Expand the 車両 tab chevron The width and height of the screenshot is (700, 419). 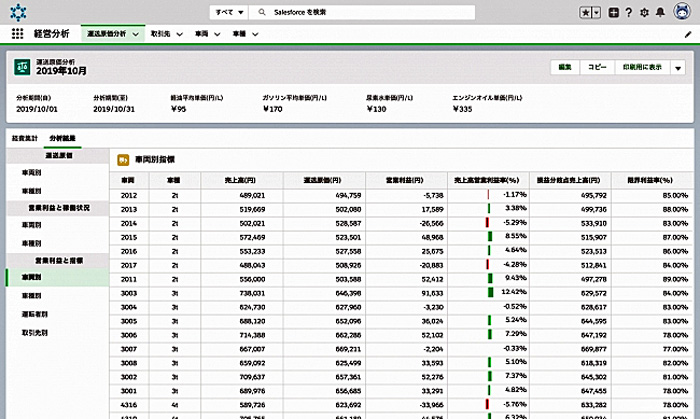pos(217,34)
